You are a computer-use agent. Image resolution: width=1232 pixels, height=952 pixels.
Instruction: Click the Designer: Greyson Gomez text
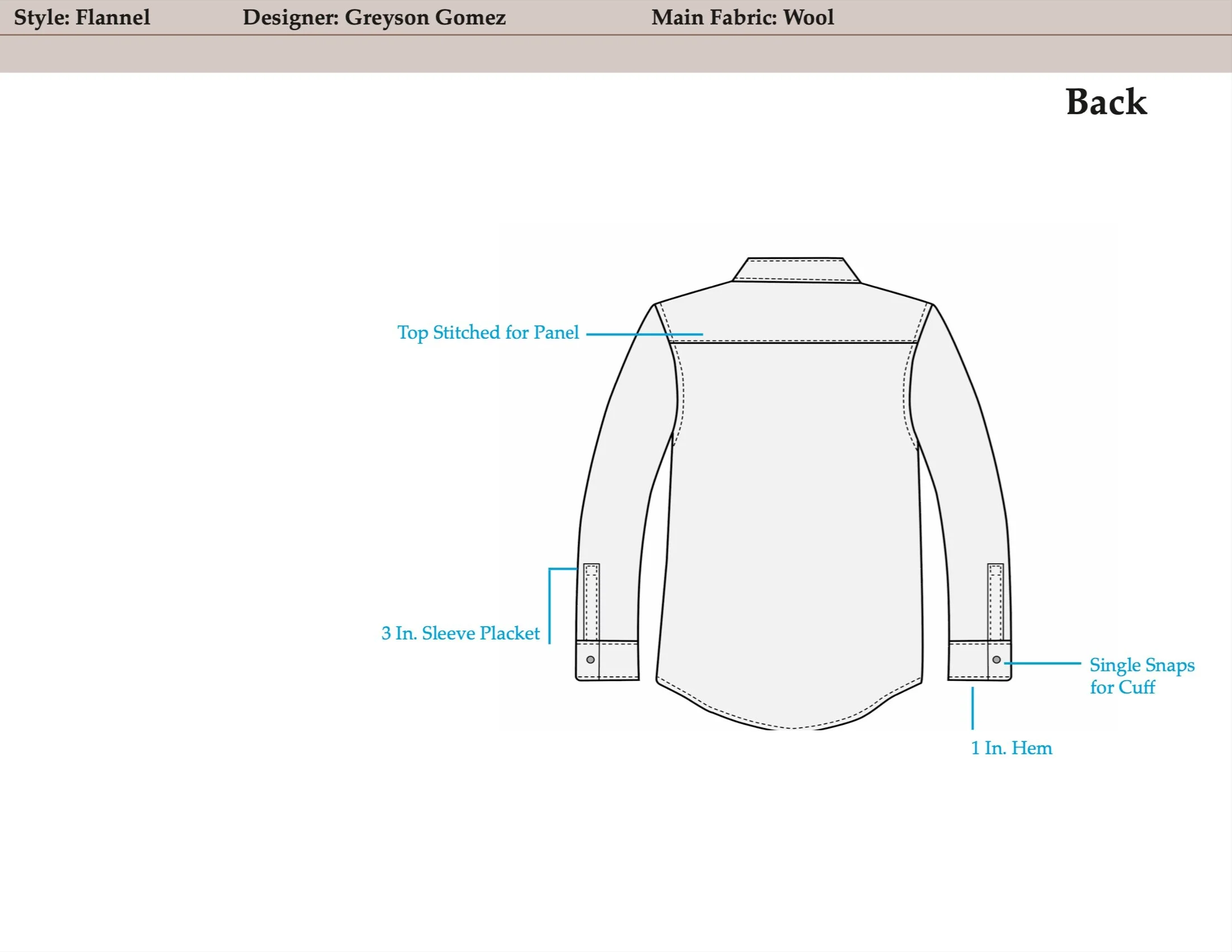pos(374,17)
